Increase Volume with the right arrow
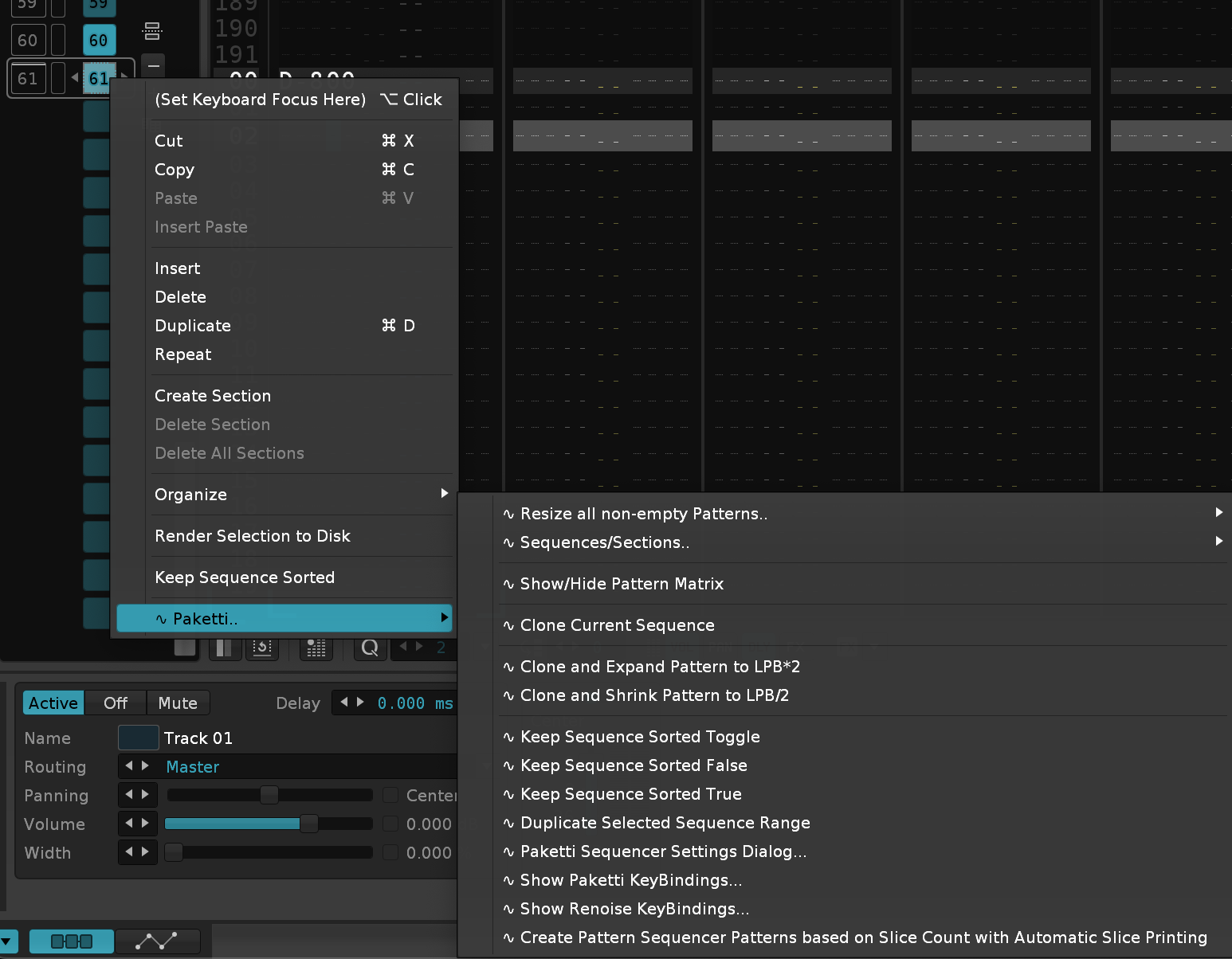The width and height of the screenshot is (1232, 959). (145, 823)
